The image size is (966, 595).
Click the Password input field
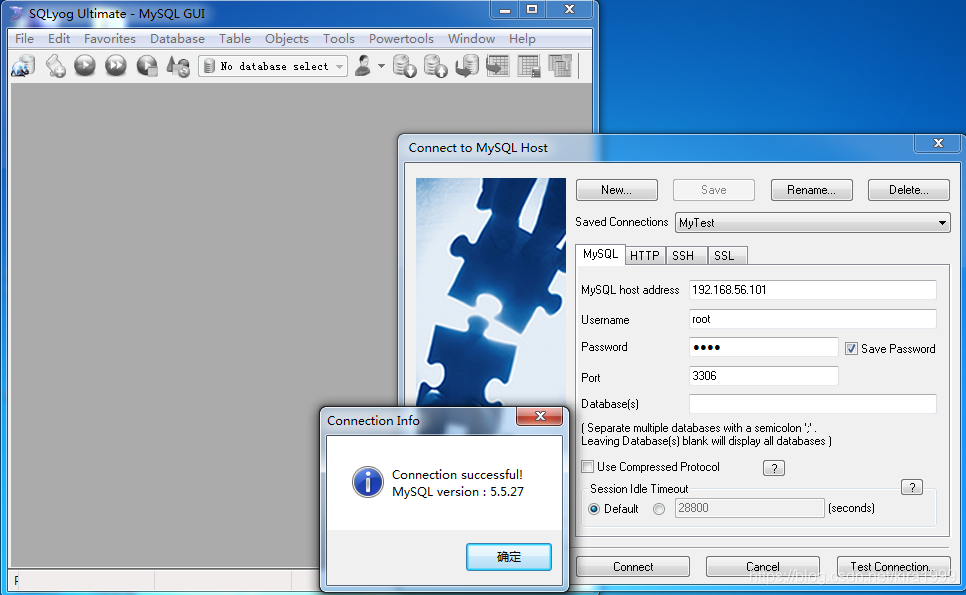763,347
